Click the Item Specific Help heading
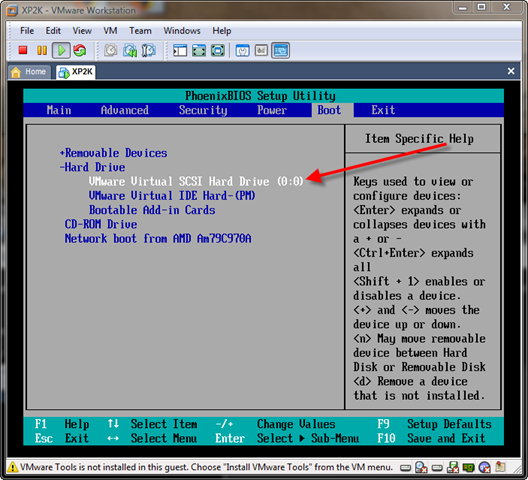The height and width of the screenshot is (480, 528). click(x=419, y=138)
